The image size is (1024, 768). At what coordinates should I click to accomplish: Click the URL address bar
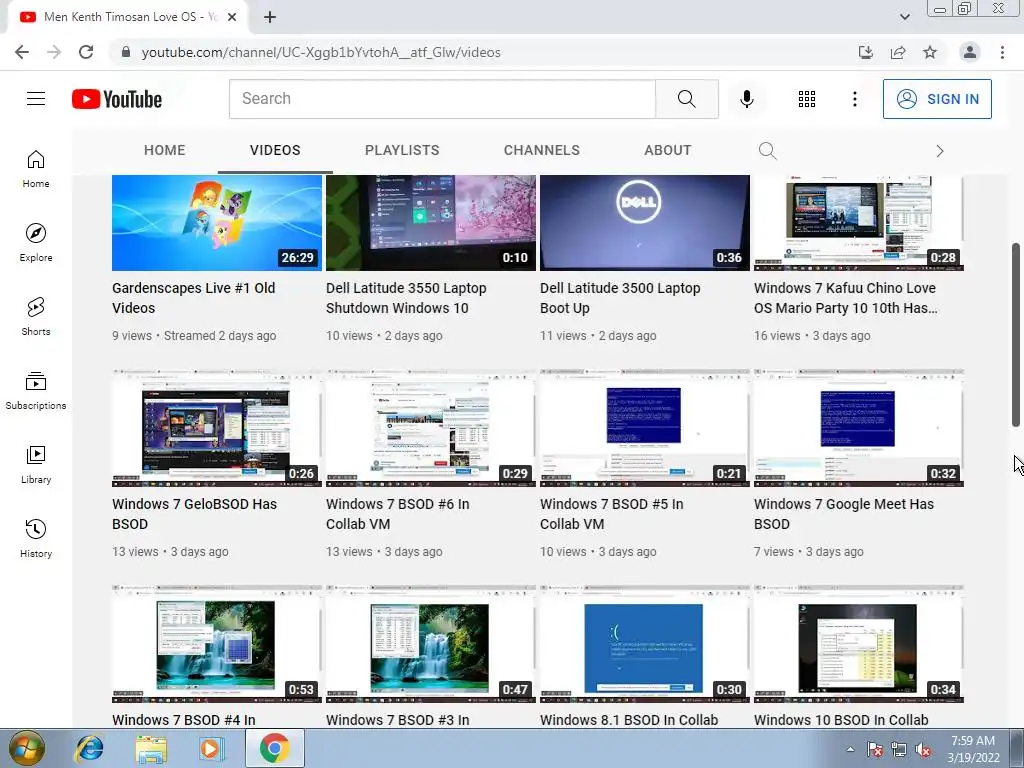coord(483,52)
